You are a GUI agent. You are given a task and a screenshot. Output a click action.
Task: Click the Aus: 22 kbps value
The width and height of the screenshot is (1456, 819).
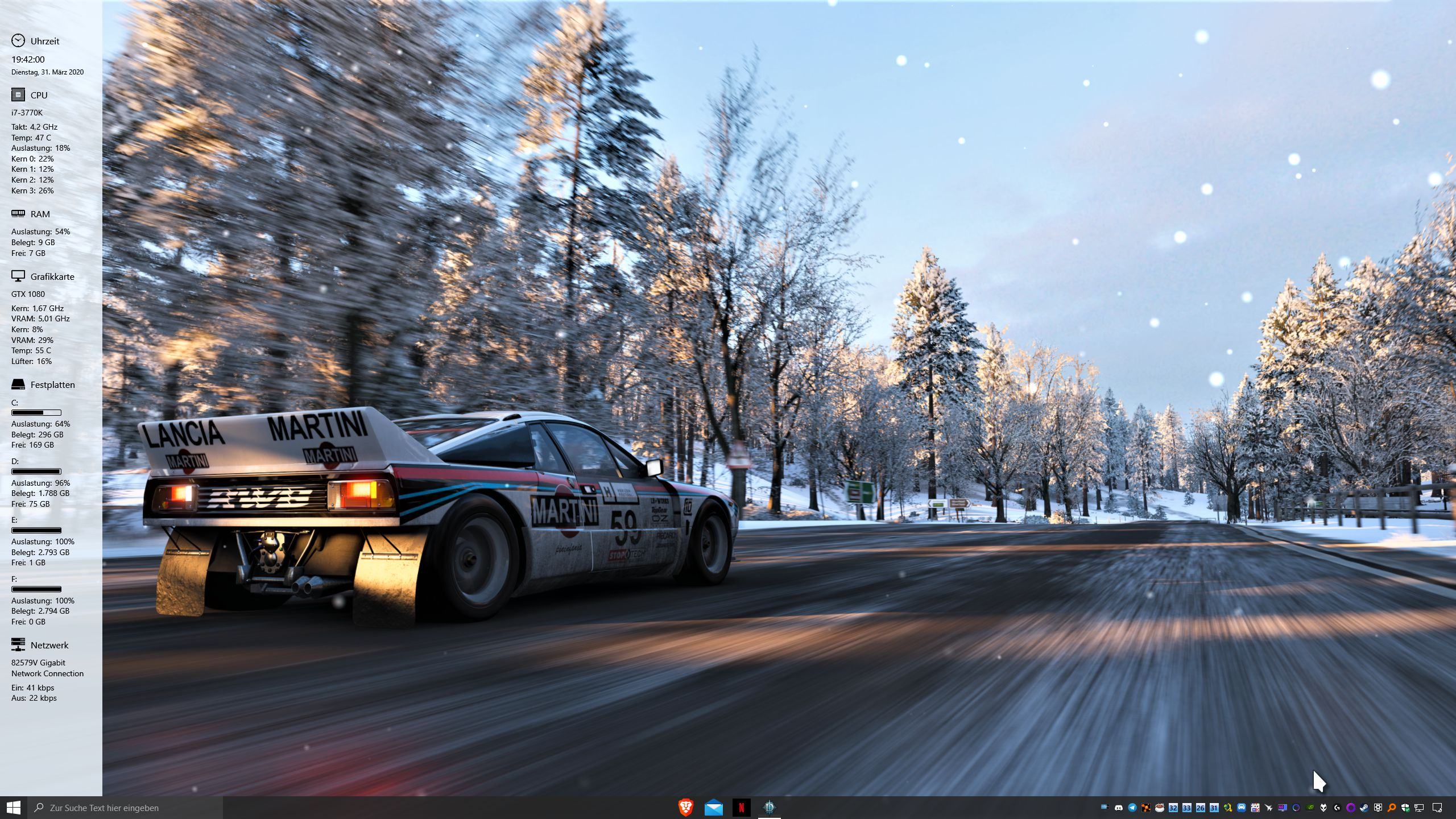pyautogui.click(x=34, y=698)
